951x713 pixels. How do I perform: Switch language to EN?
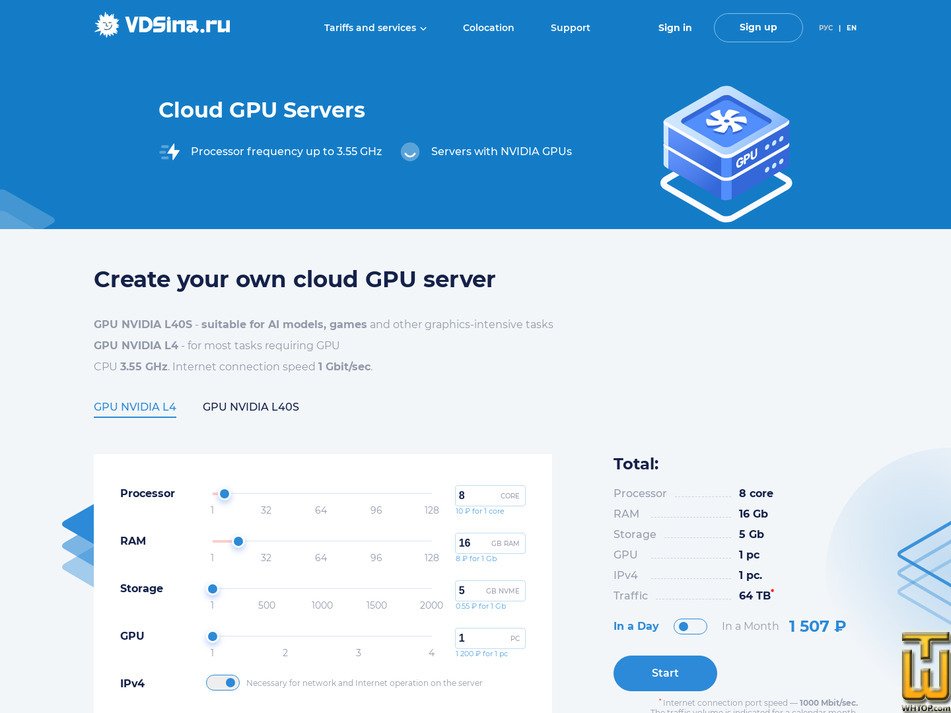(852, 28)
